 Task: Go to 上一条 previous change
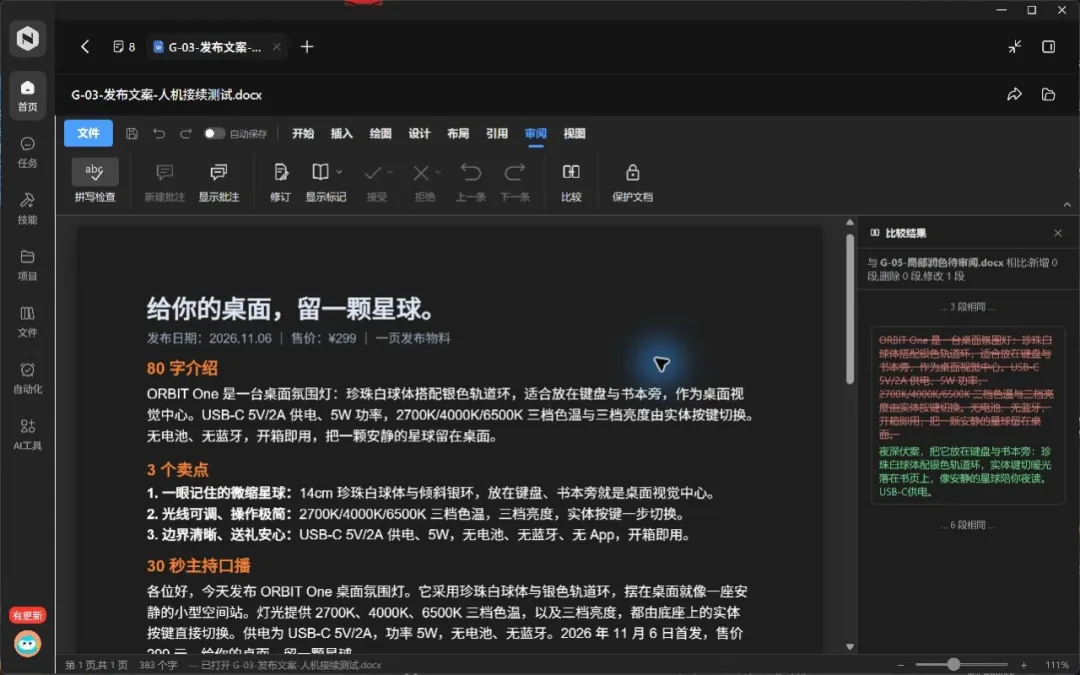click(471, 182)
